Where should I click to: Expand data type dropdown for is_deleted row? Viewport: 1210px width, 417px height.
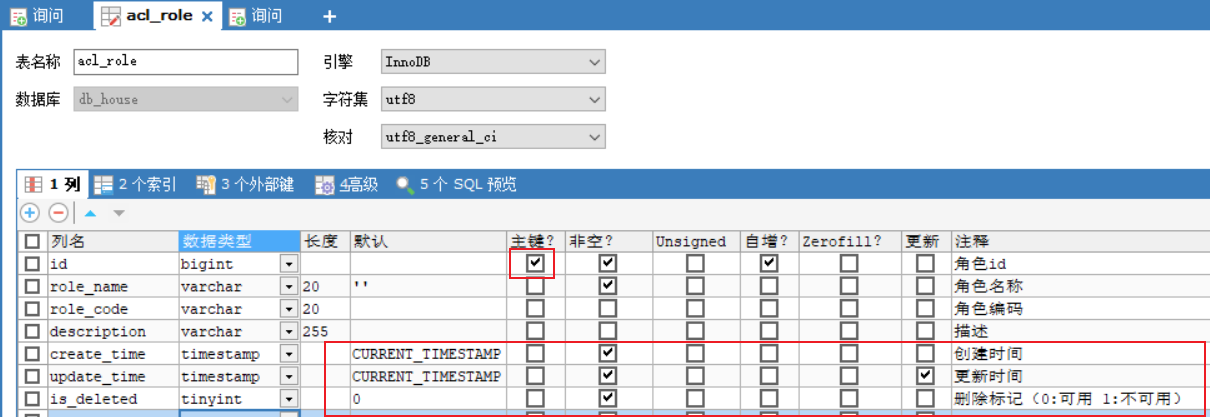289,399
